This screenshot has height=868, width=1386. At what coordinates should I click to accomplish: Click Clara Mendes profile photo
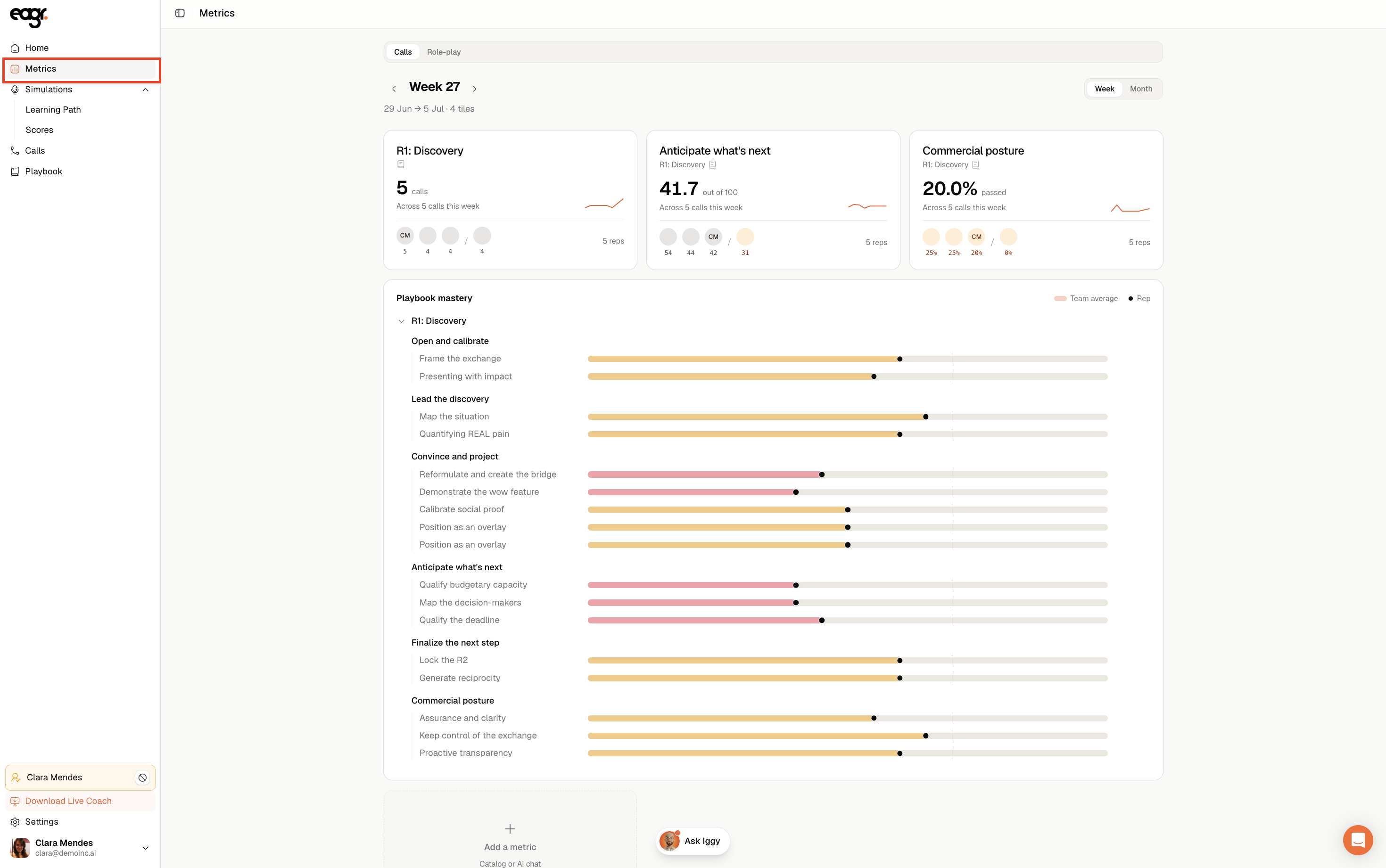(x=20, y=847)
